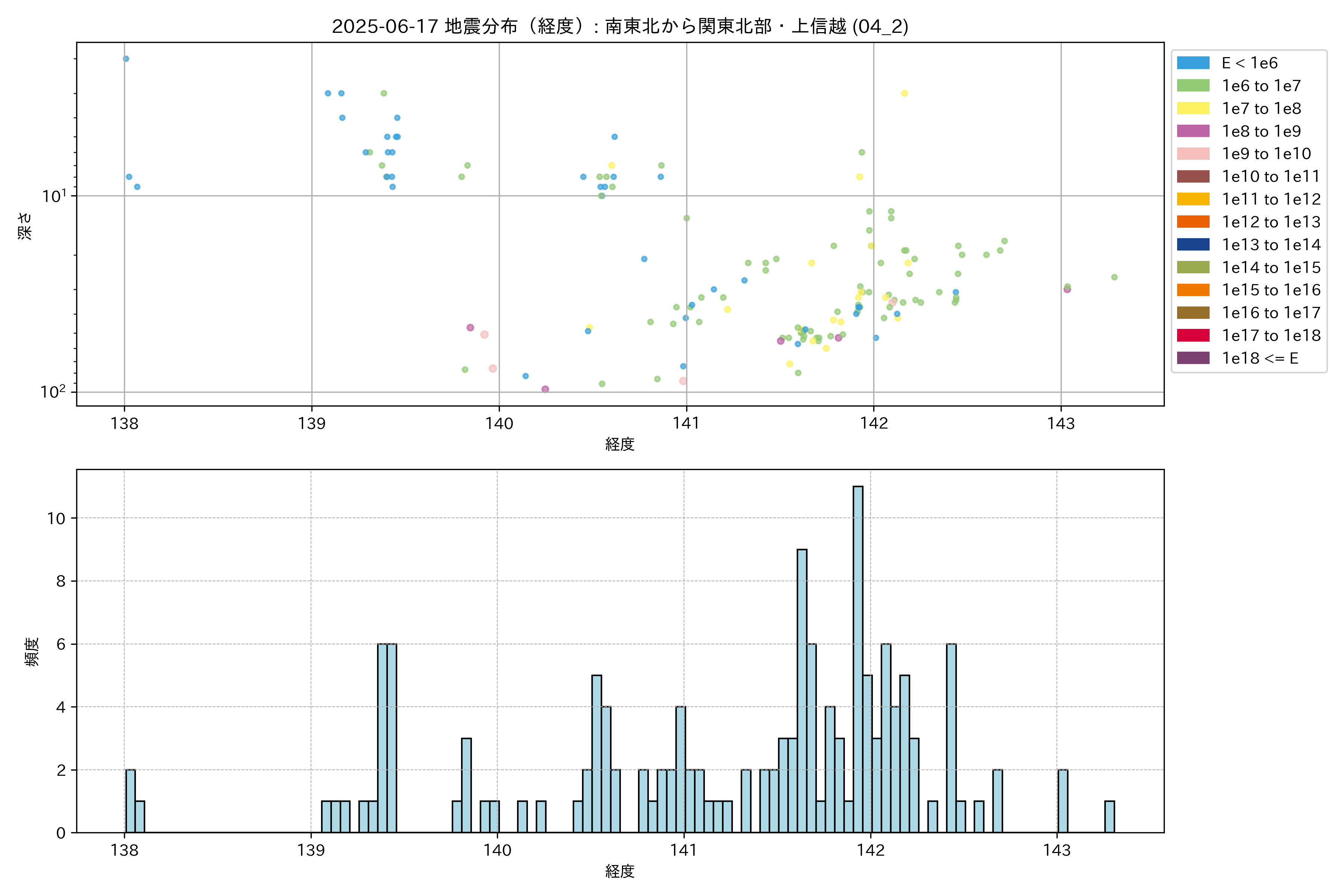The width and height of the screenshot is (1344, 896).
Task: Click the chart title text at top
Action: [620, 26]
